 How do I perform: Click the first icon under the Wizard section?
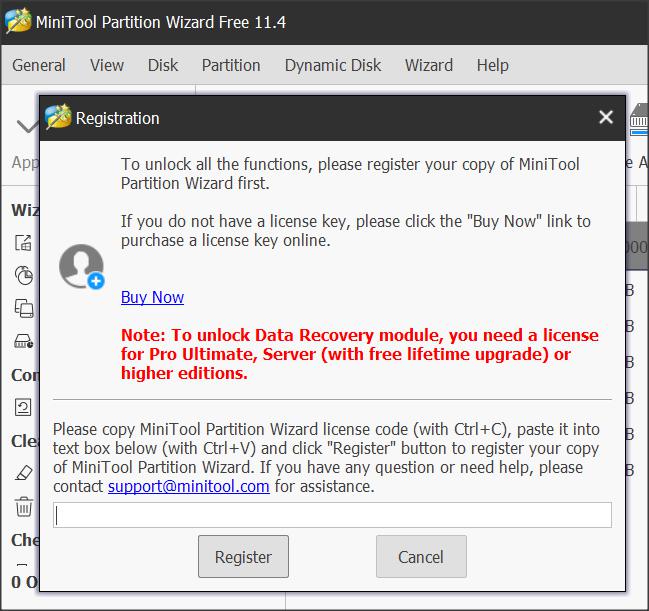(23, 243)
